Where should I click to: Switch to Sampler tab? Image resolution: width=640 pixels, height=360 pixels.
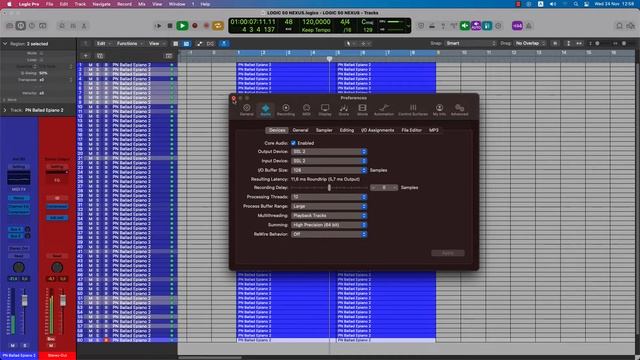[324, 130]
